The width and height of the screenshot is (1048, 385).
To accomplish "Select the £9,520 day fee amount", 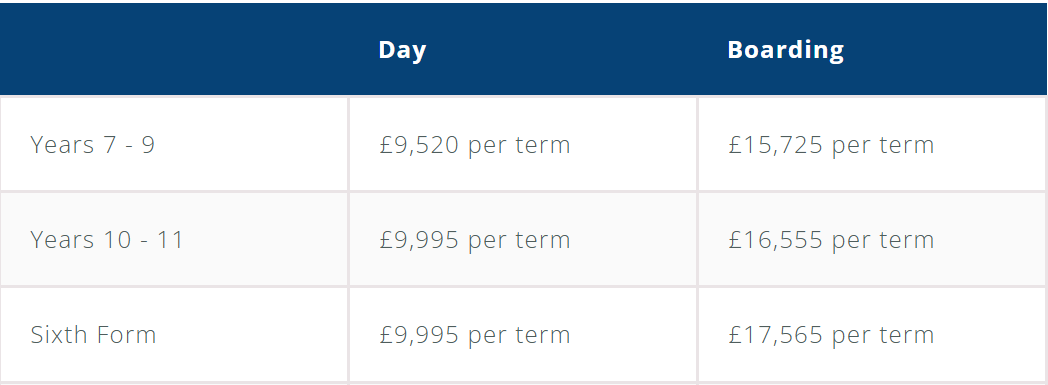I will [419, 146].
